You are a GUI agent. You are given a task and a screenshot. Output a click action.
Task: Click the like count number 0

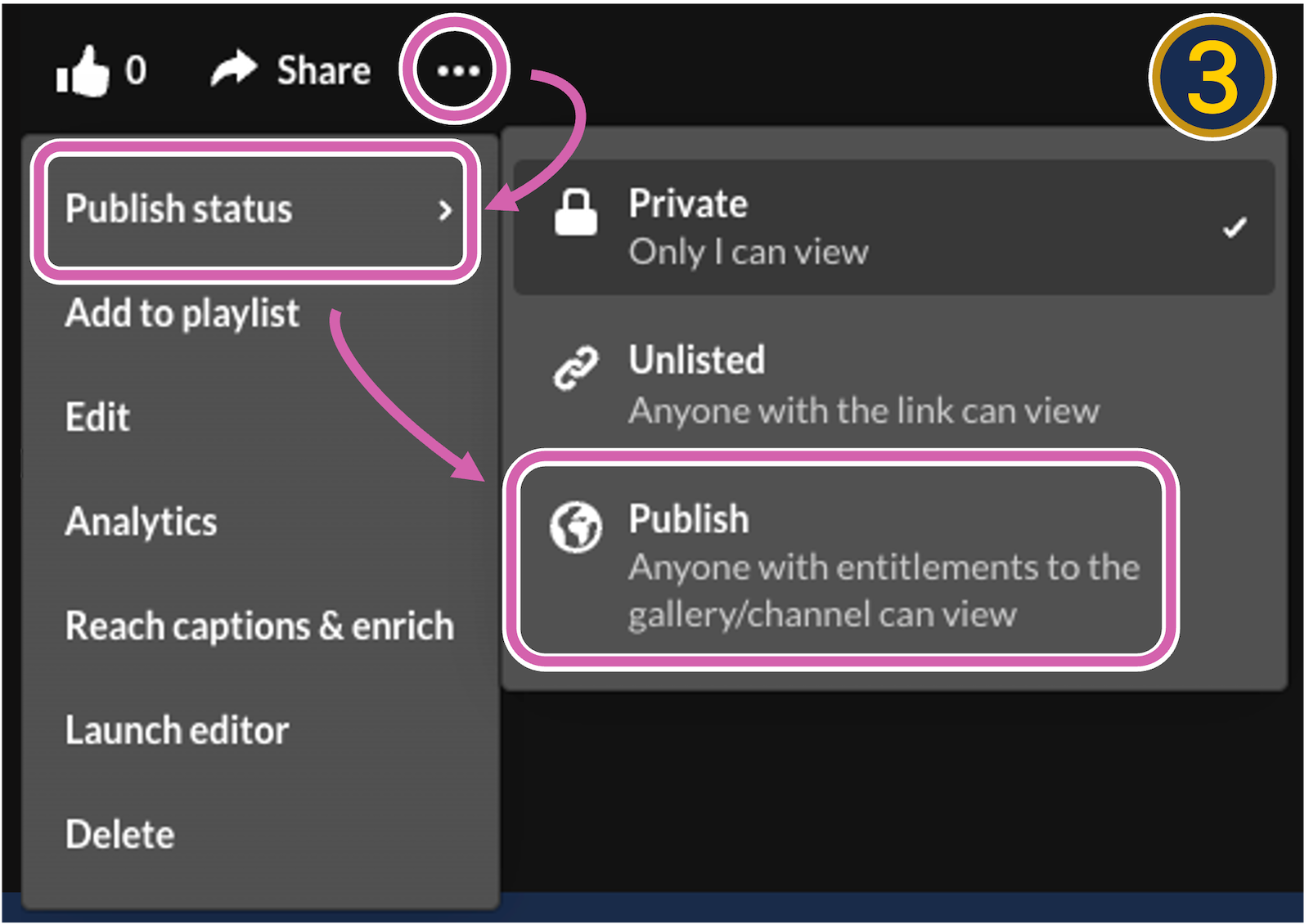pyautogui.click(x=136, y=70)
